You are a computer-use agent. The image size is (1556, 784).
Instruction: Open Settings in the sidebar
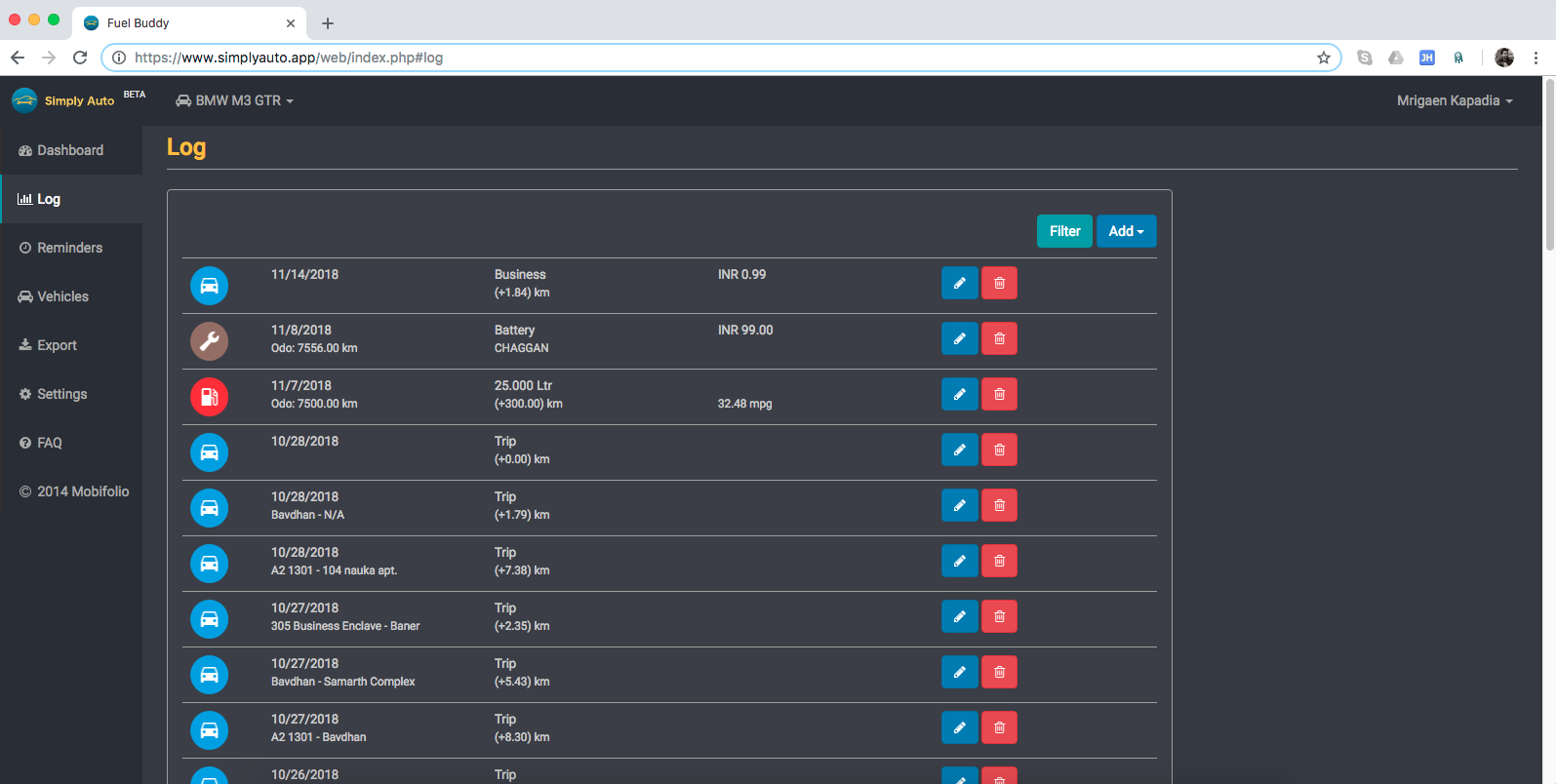tap(71, 394)
